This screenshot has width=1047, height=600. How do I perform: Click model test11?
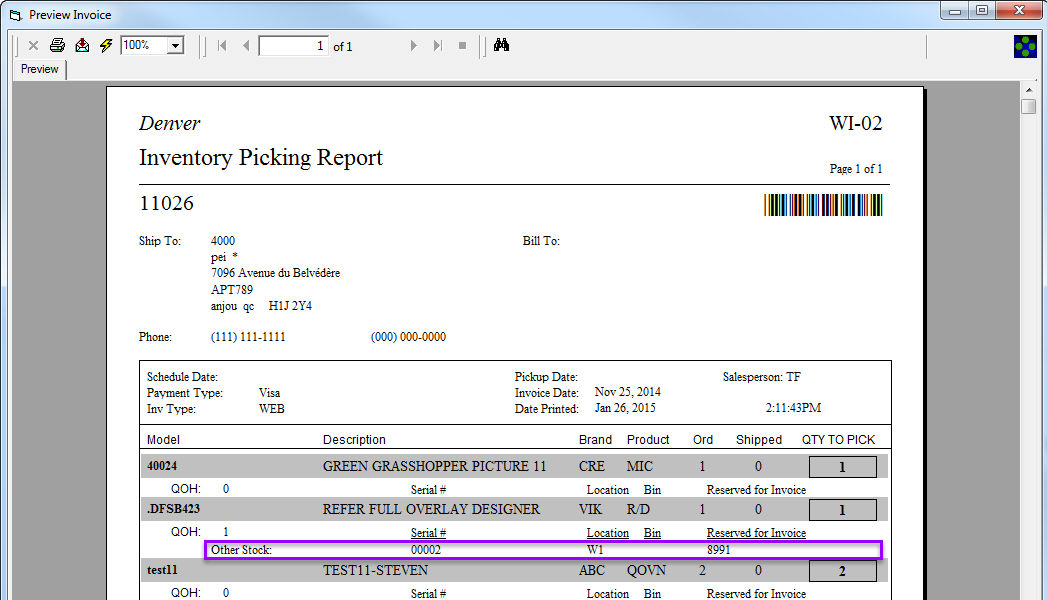coord(162,570)
